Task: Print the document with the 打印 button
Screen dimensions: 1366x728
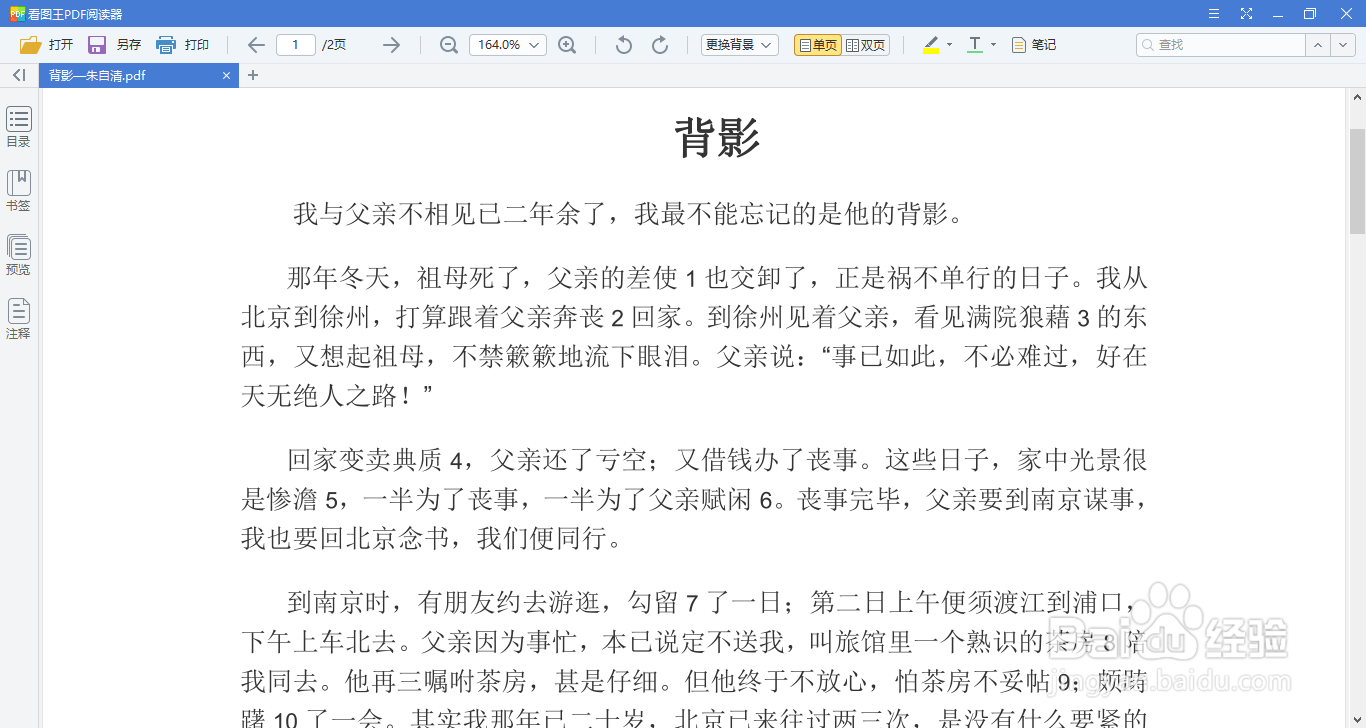Action: 182,45
